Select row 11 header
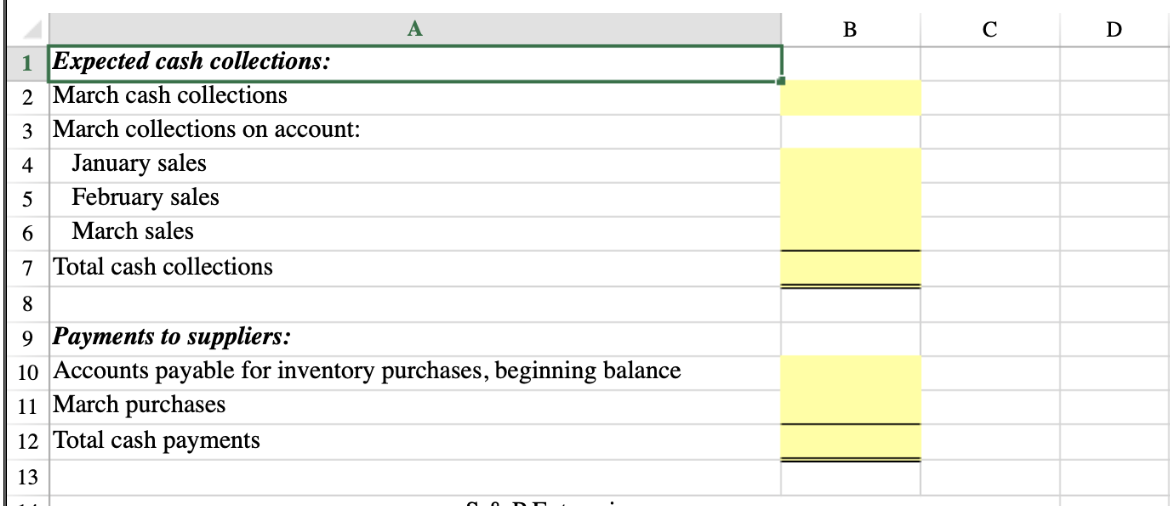 coord(28,407)
